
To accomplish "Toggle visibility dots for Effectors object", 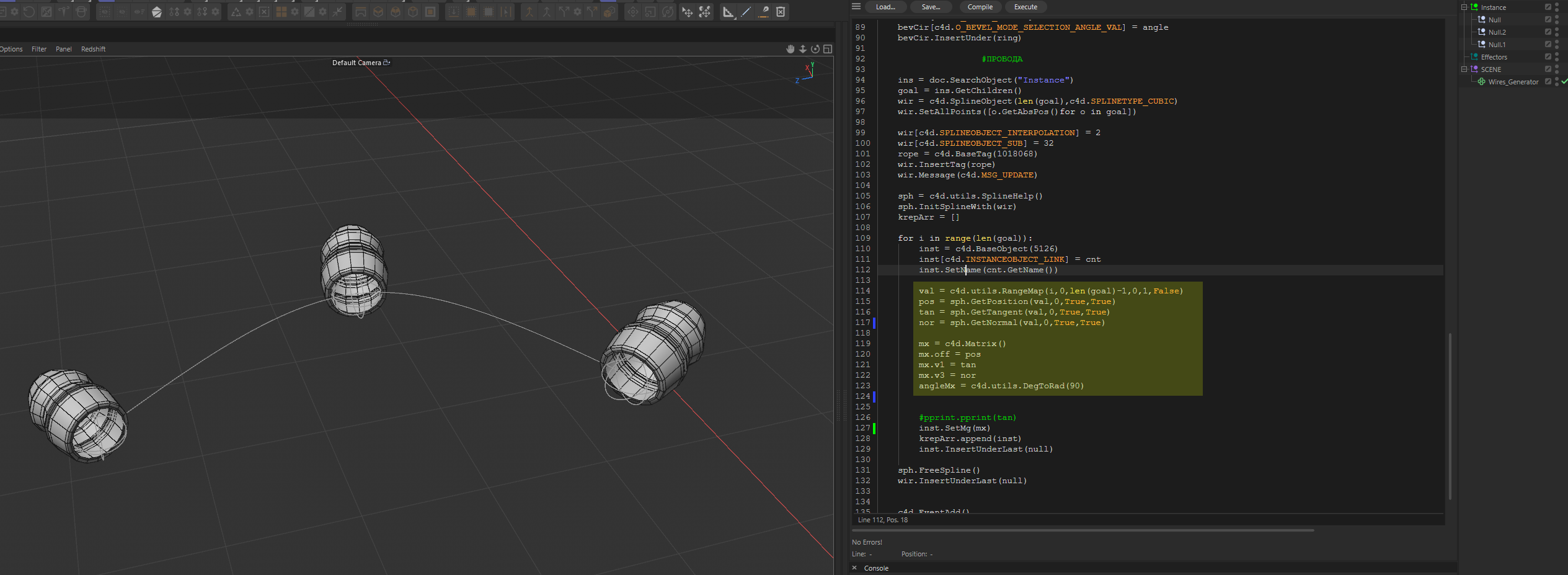I will (x=1557, y=57).
